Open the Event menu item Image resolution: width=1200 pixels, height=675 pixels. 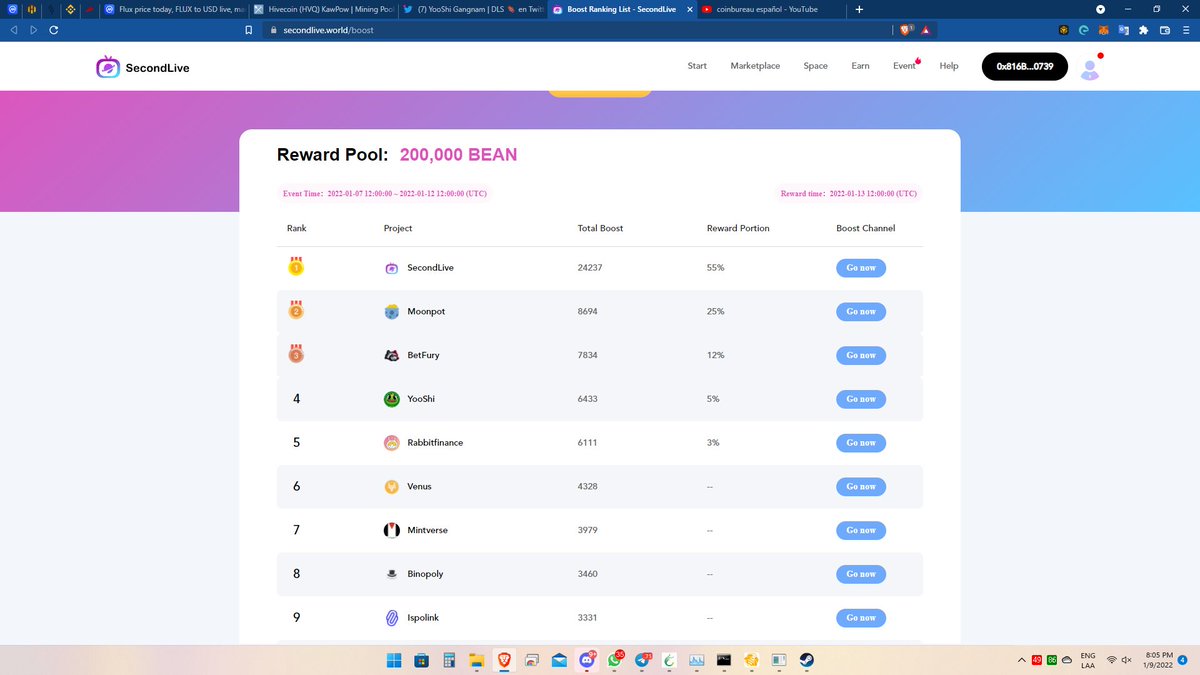point(904,66)
